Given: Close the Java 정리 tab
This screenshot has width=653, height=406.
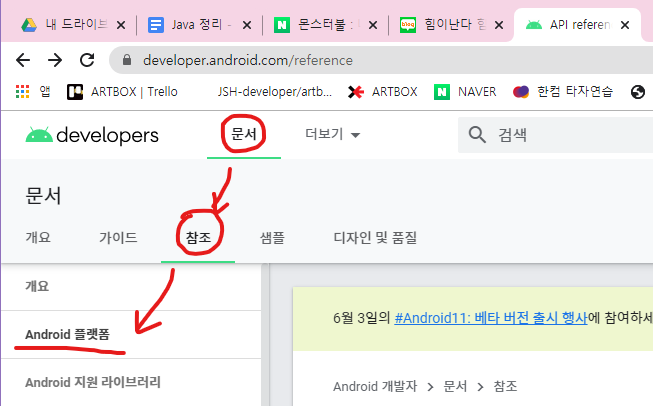Looking at the screenshot, I should pos(247,25).
